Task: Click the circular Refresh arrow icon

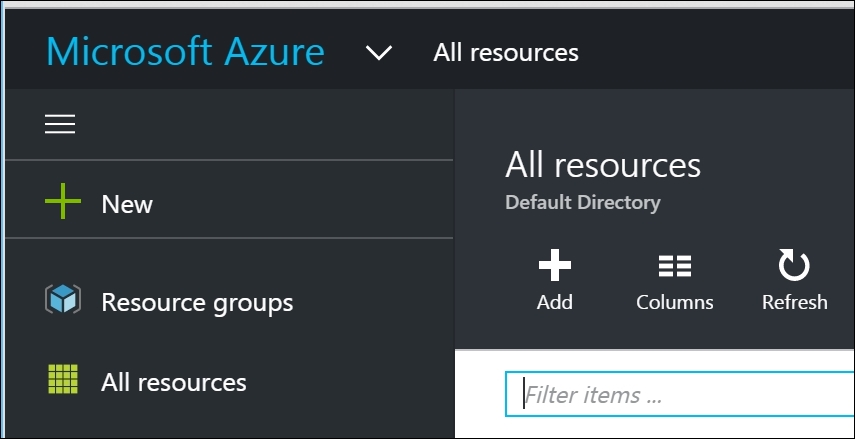Action: 794,265
